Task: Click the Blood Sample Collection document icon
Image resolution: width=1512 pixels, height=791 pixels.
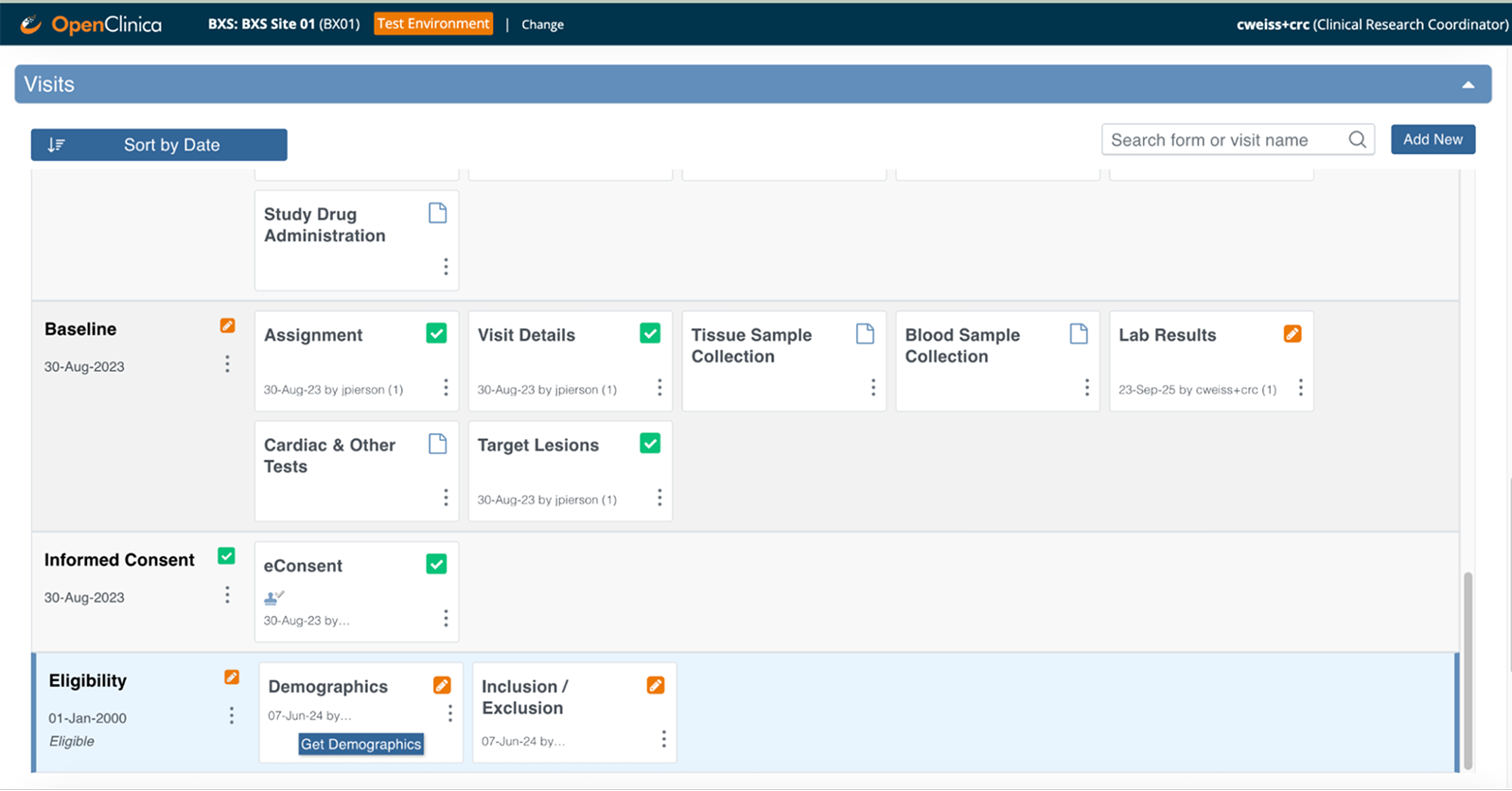Action: click(1079, 334)
